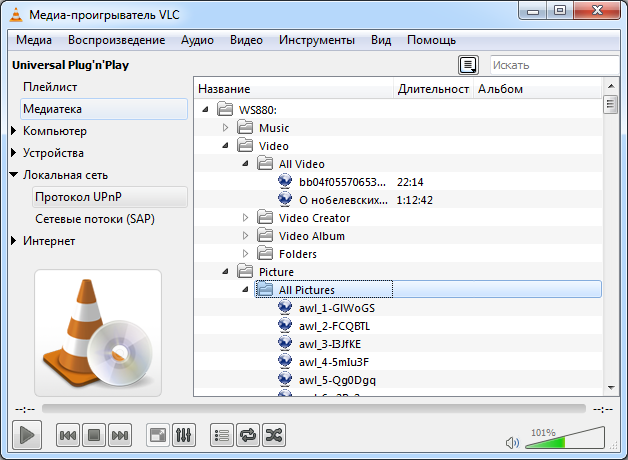Open the Инструменты menu
Viewport: 628px width, 460px height.
(317, 40)
